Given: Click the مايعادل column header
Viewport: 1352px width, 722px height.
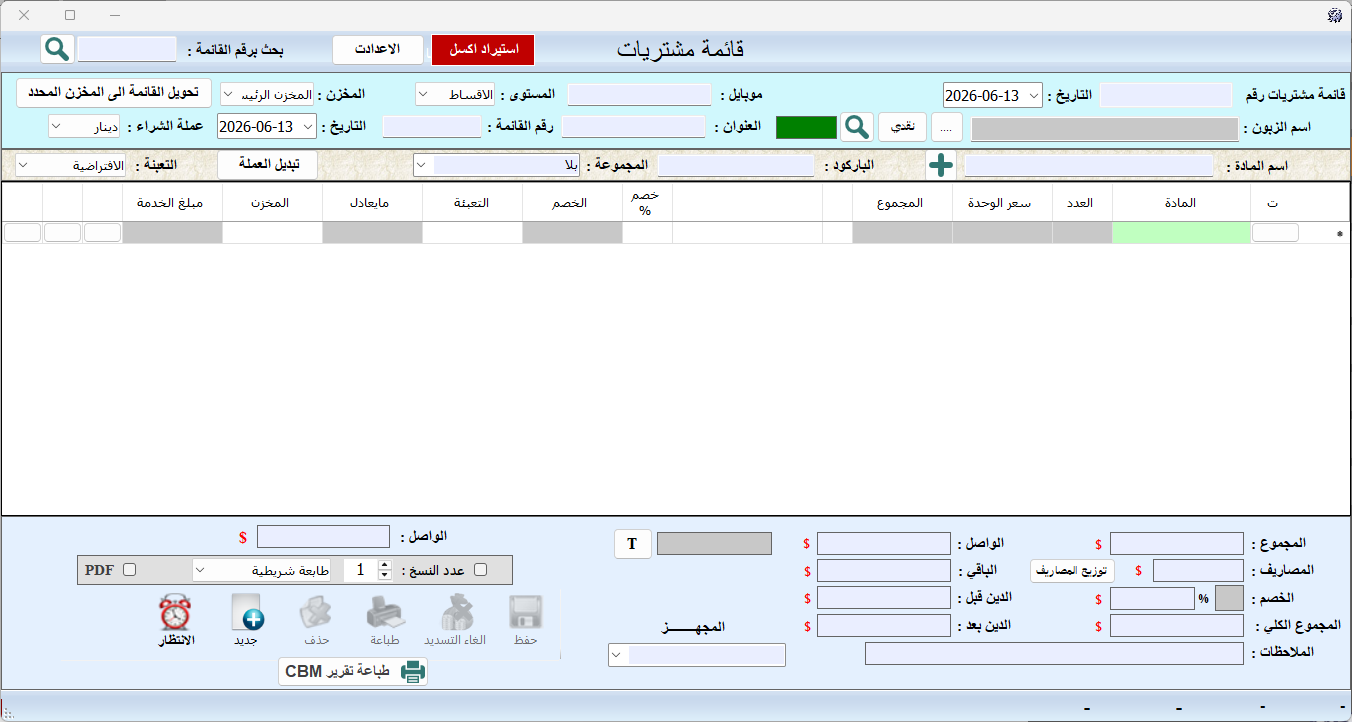Looking at the screenshot, I should tap(372, 202).
